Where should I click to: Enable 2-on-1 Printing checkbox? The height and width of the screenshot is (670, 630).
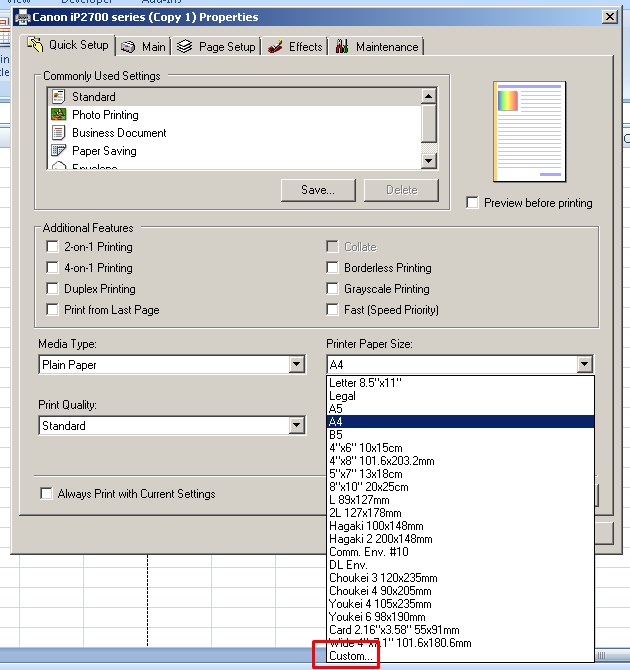52,247
